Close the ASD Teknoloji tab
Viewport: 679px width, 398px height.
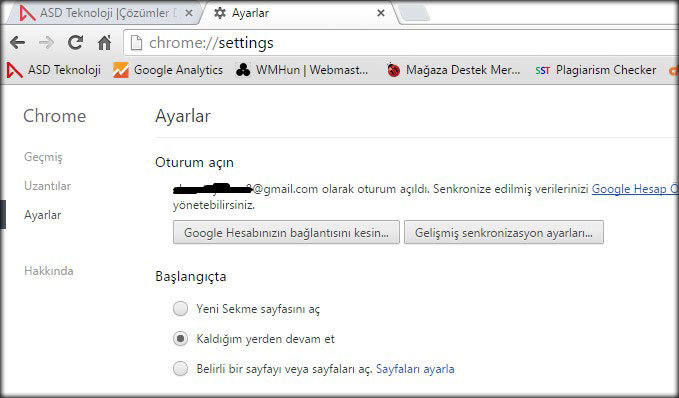[189, 13]
